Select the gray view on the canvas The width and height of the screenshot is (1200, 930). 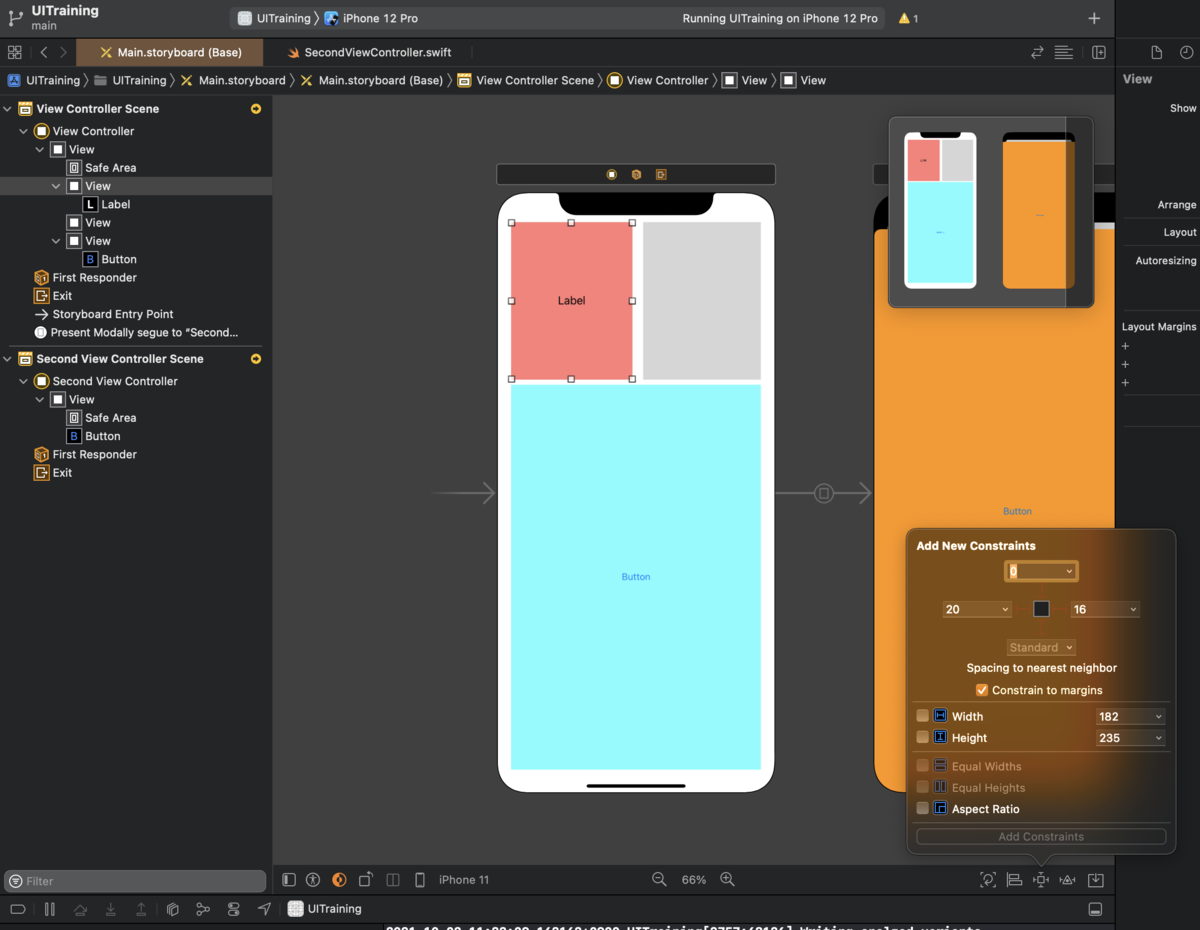[702, 301]
